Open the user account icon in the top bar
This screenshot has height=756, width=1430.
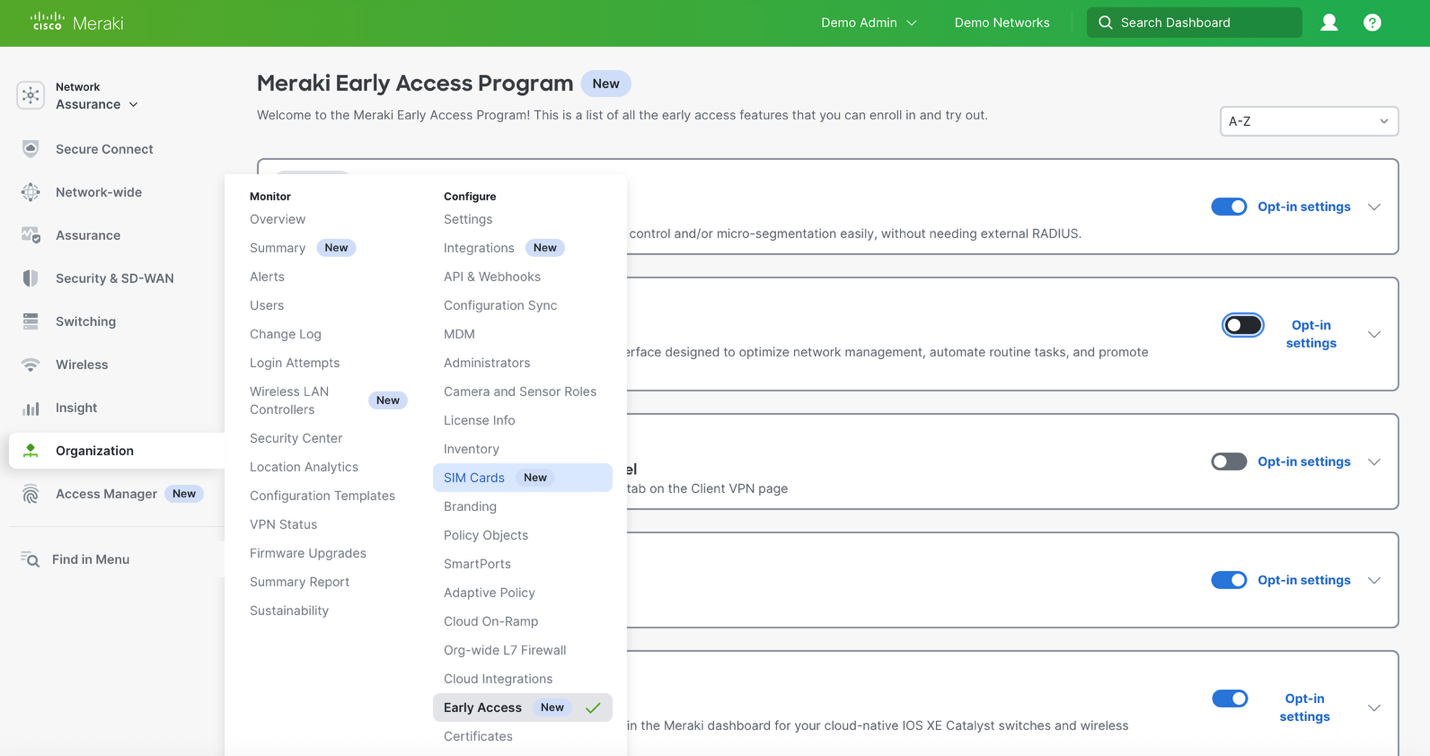coord(1329,22)
